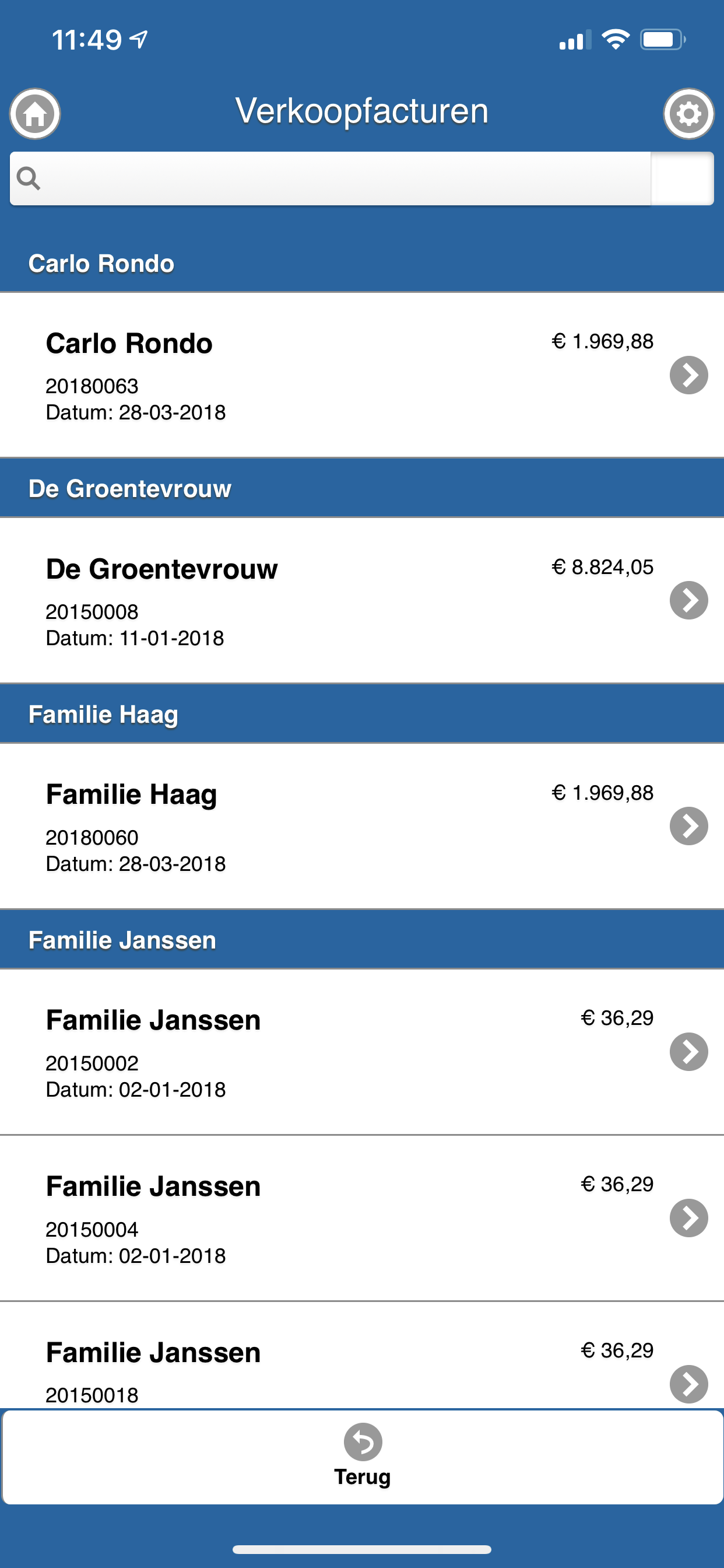Open settings via the gear icon
Image resolution: width=724 pixels, height=1568 pixels.
[x=688, y=114]
